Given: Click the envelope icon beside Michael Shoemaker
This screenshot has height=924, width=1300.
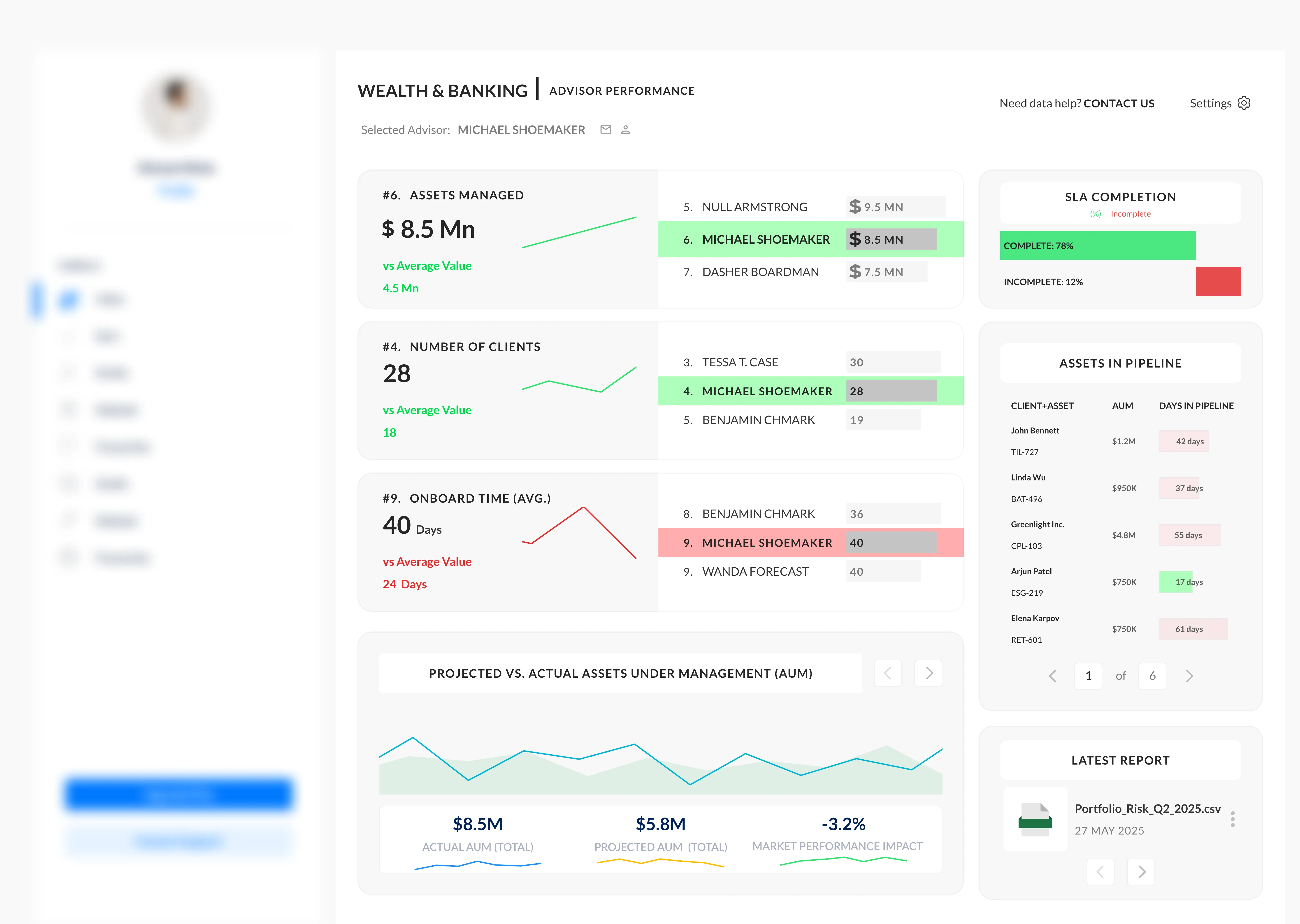Looking at the screenshot, I should 606,130.
